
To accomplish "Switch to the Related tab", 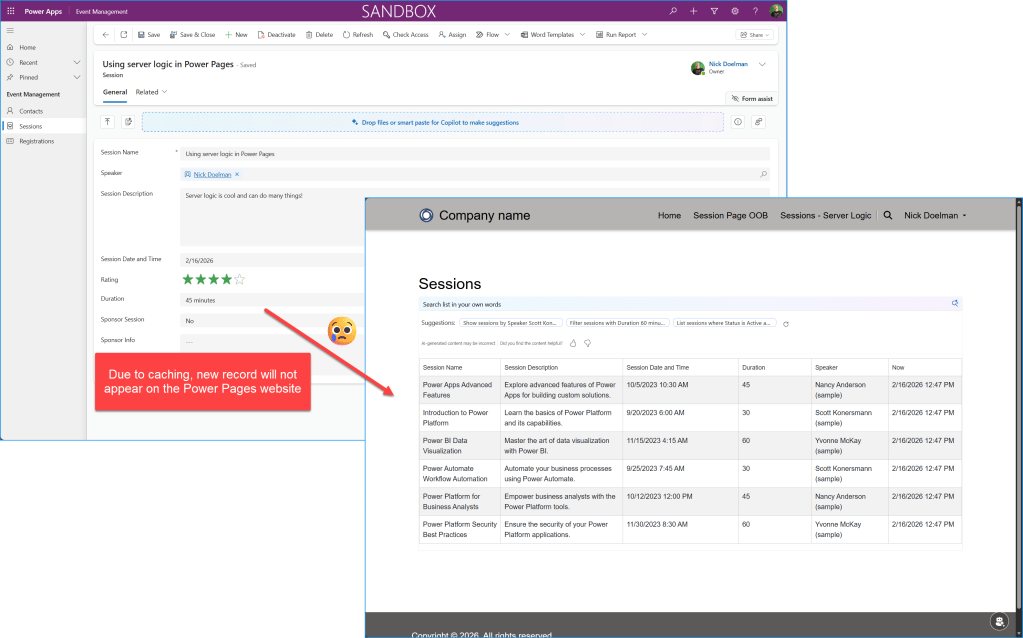I will pyautogui.click(x=151, y=92).
